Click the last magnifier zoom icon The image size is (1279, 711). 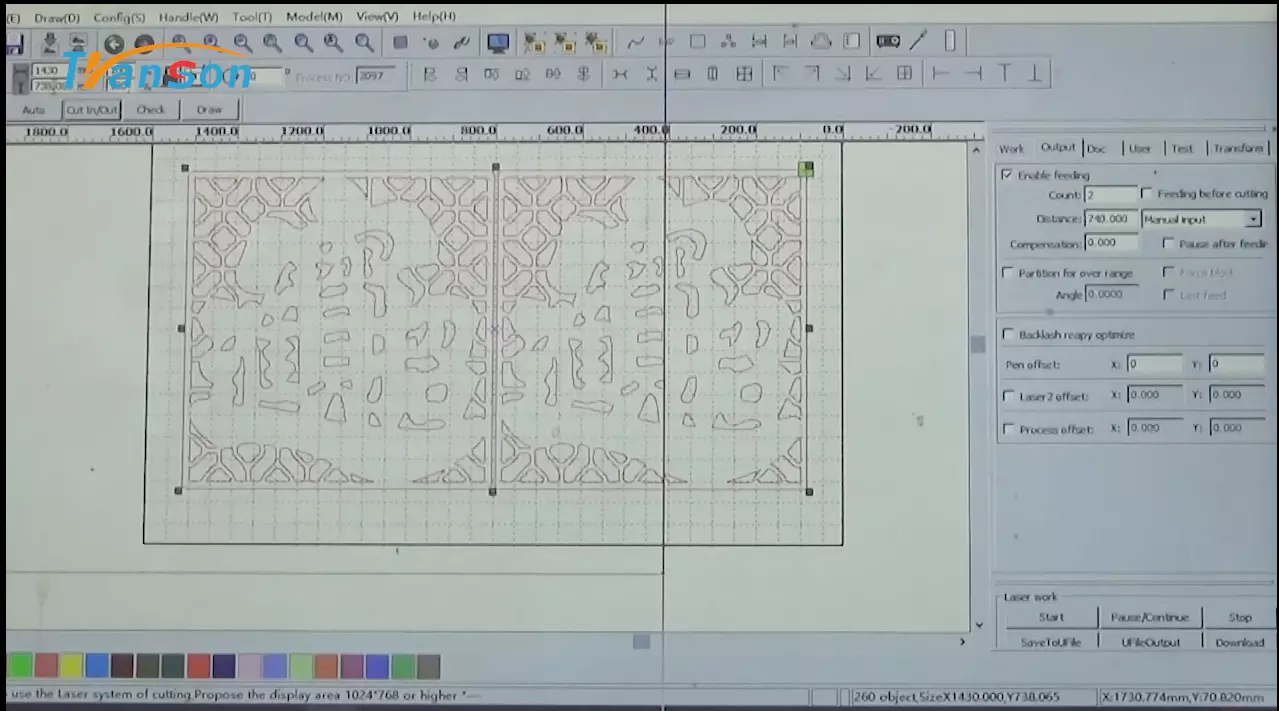[364, 43]
